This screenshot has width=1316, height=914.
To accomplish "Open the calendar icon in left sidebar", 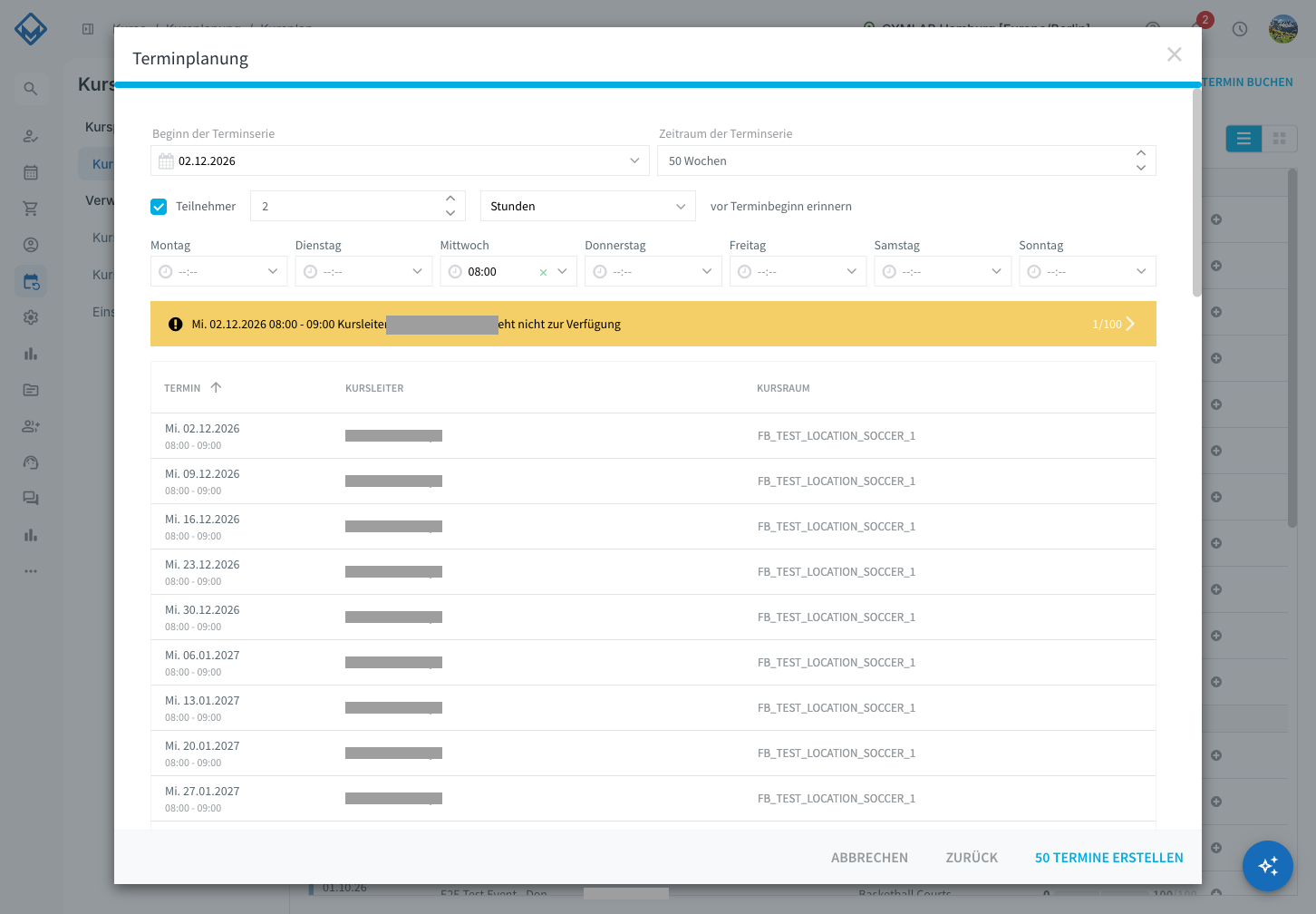I will [x=31, y=172].
